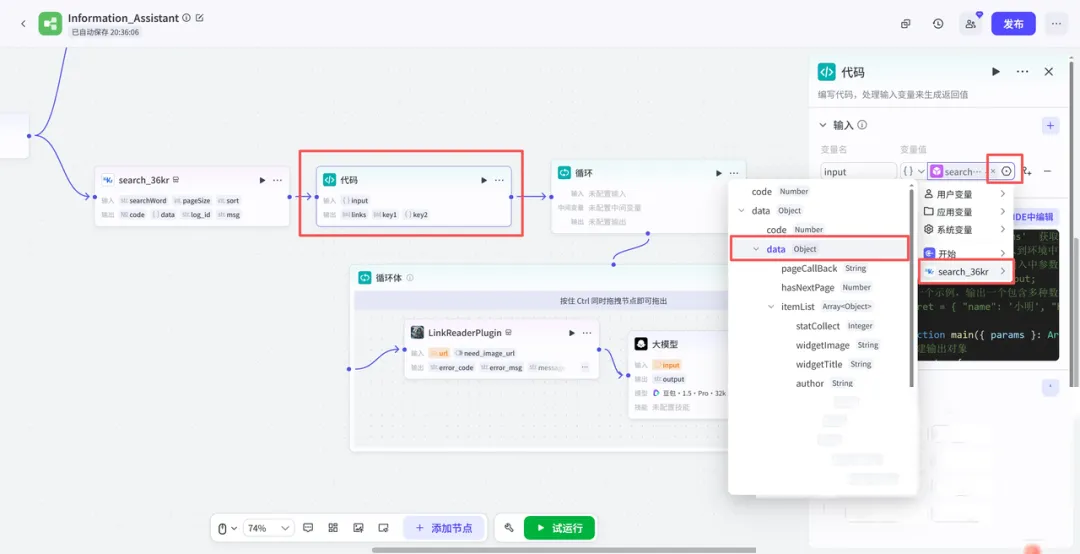Click the horizontal canvas scrollbar
The width and height of the screenshot is (1080, 554).
tap(563, 550)
